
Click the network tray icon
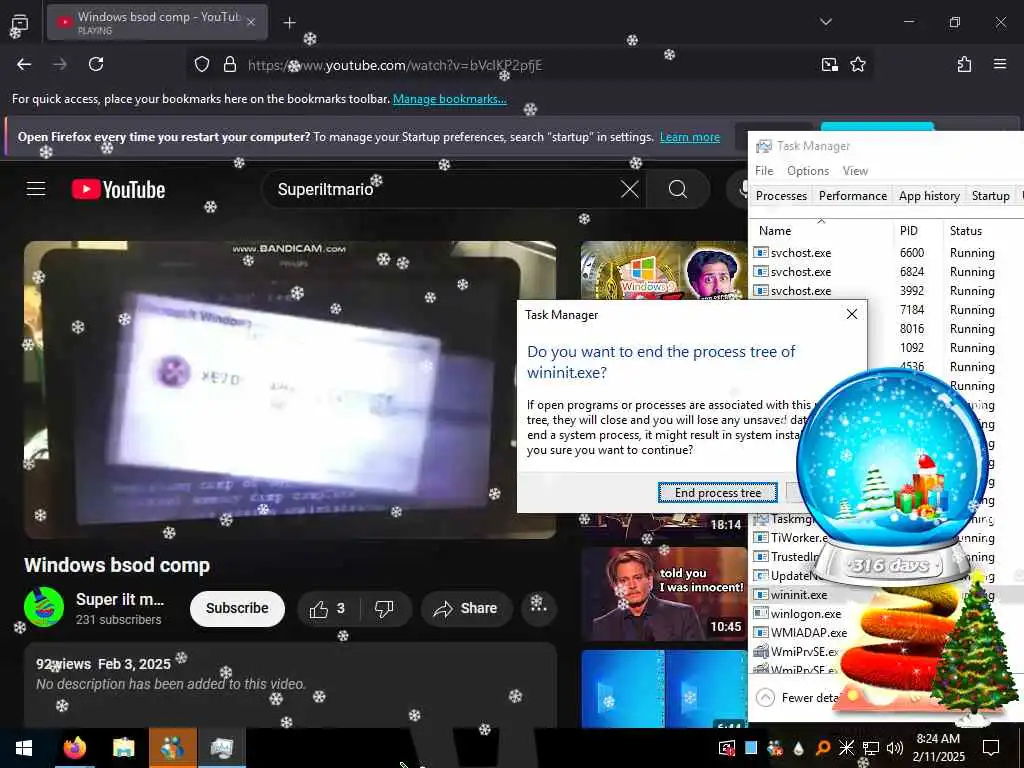point(871,748)
